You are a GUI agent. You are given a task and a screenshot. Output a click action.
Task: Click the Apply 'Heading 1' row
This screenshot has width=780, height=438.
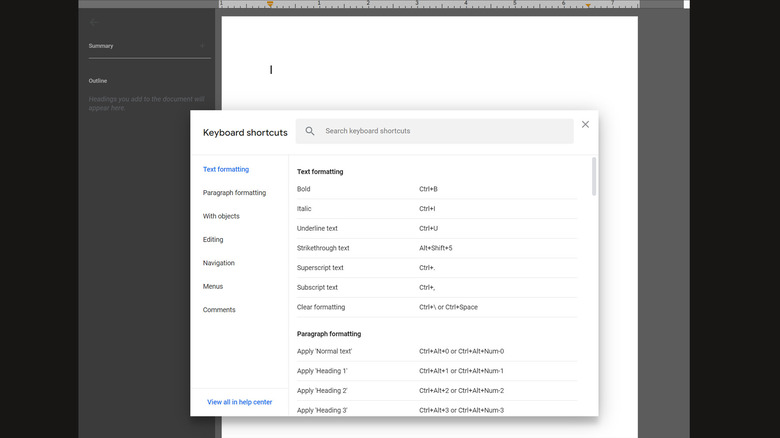pos(436,371)
